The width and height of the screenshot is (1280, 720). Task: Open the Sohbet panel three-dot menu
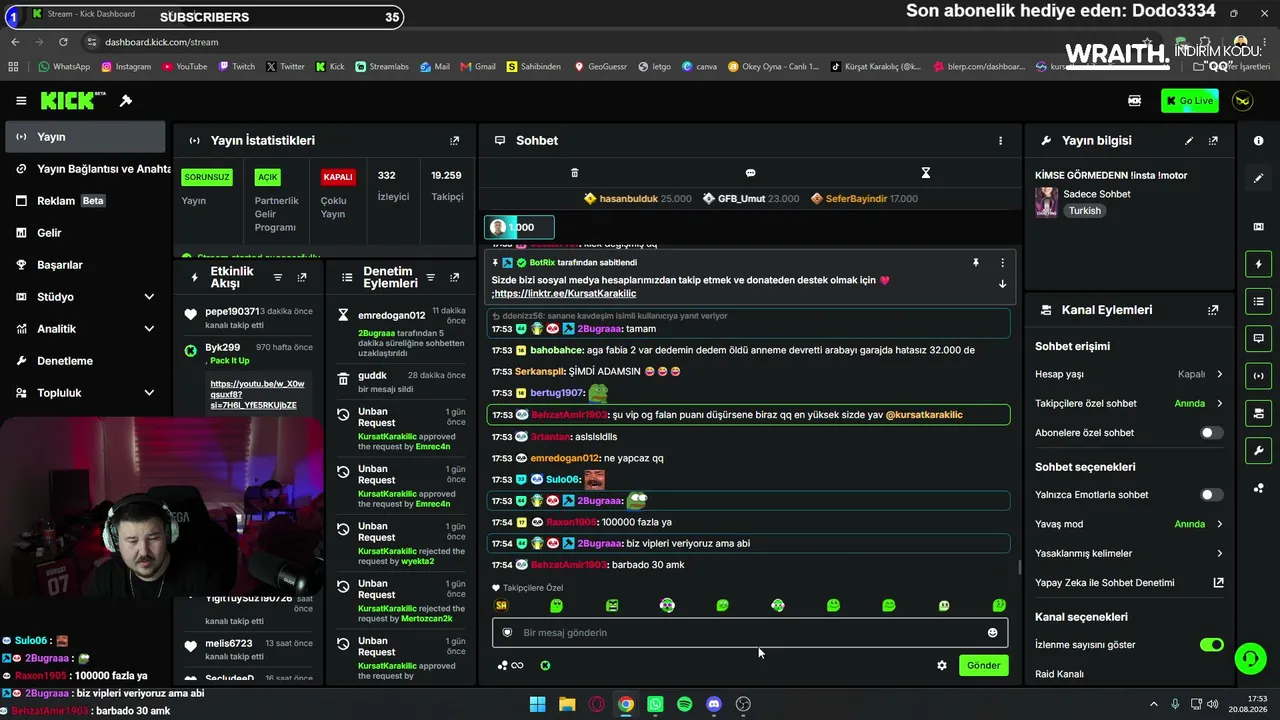click(x=1000, y=141)
